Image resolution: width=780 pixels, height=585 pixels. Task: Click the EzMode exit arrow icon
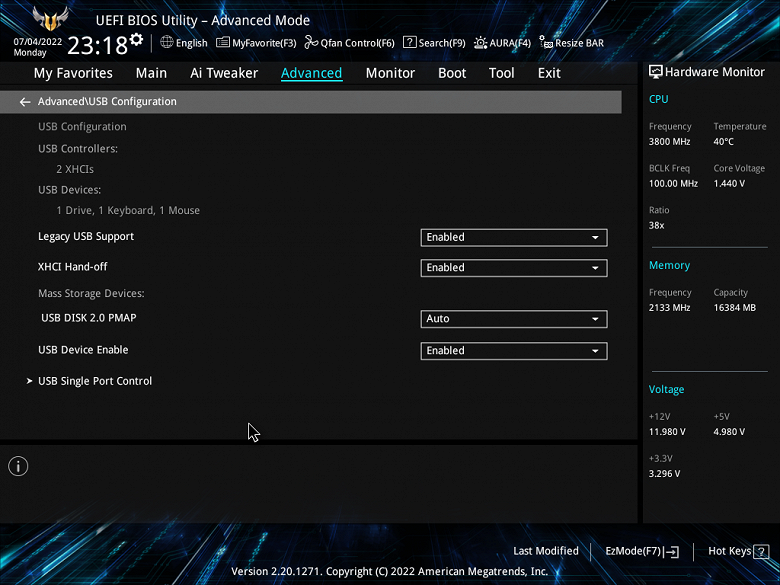(x=671, y=552)
